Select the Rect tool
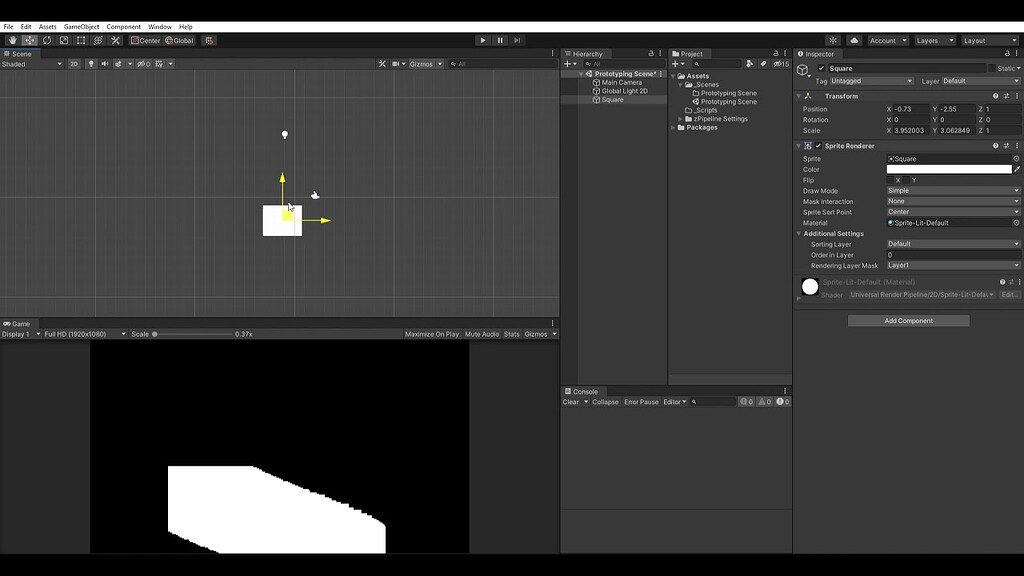Viewport: 1024px width, 576px height. coord(80,40)
